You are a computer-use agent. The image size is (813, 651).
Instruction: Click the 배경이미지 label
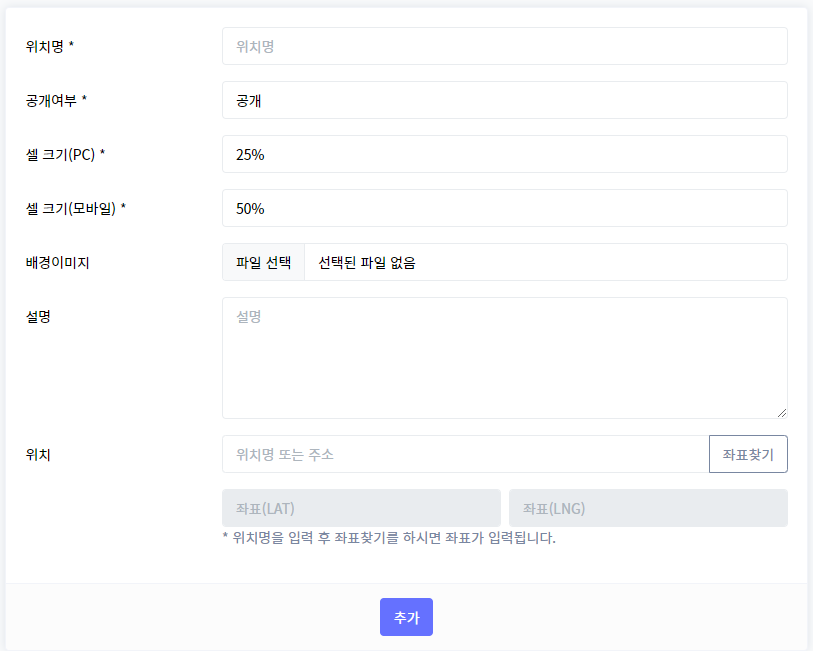[x=58, y=262]
